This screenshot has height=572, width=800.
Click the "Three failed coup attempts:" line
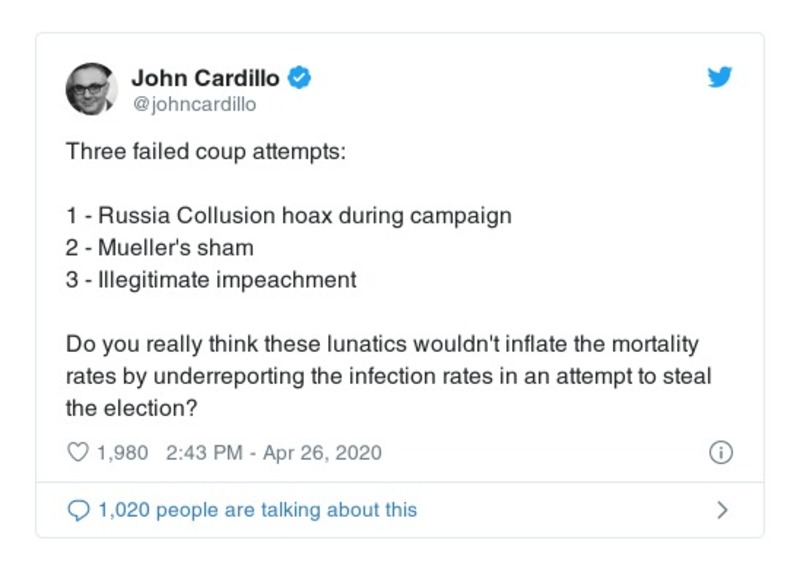pos(206,153)
